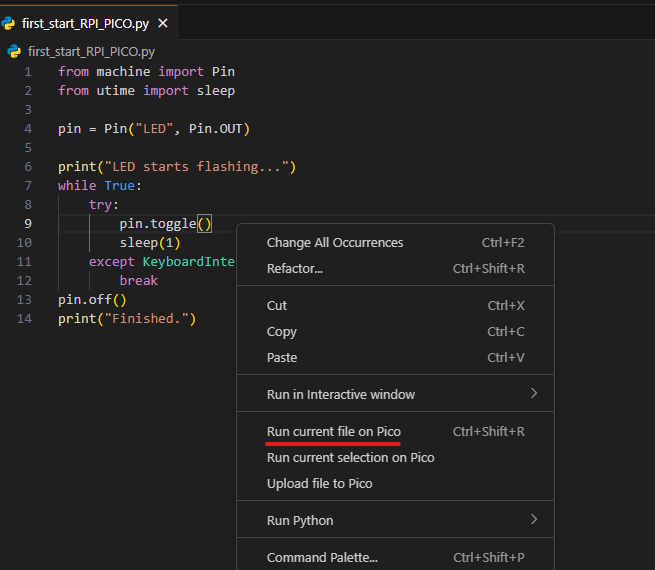655x570 pixels.
Task: Click the 'print("Finished.")' line
Action: pyautogui.click(x=127, y=319)
